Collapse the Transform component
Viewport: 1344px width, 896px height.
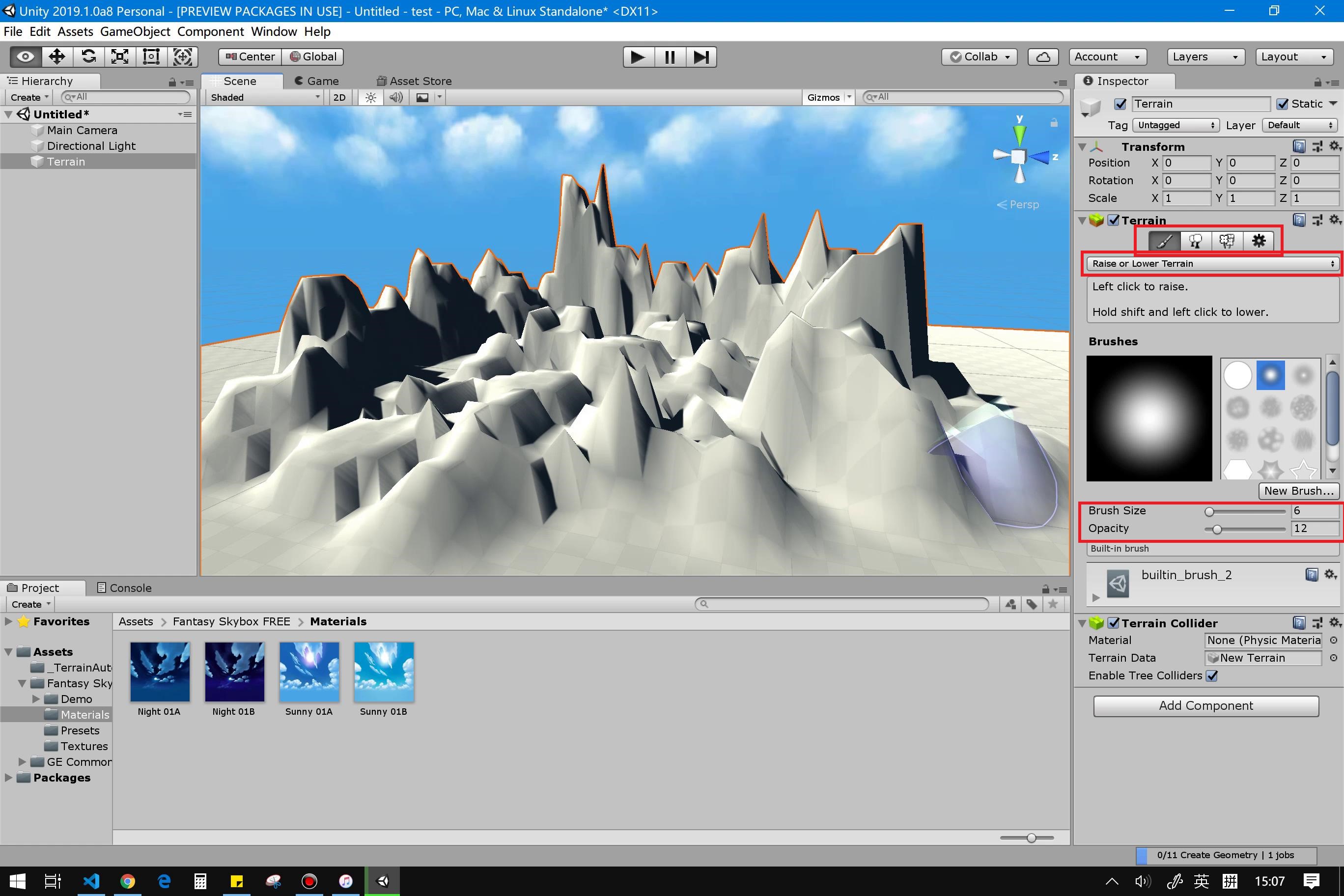click(1082, 147)
